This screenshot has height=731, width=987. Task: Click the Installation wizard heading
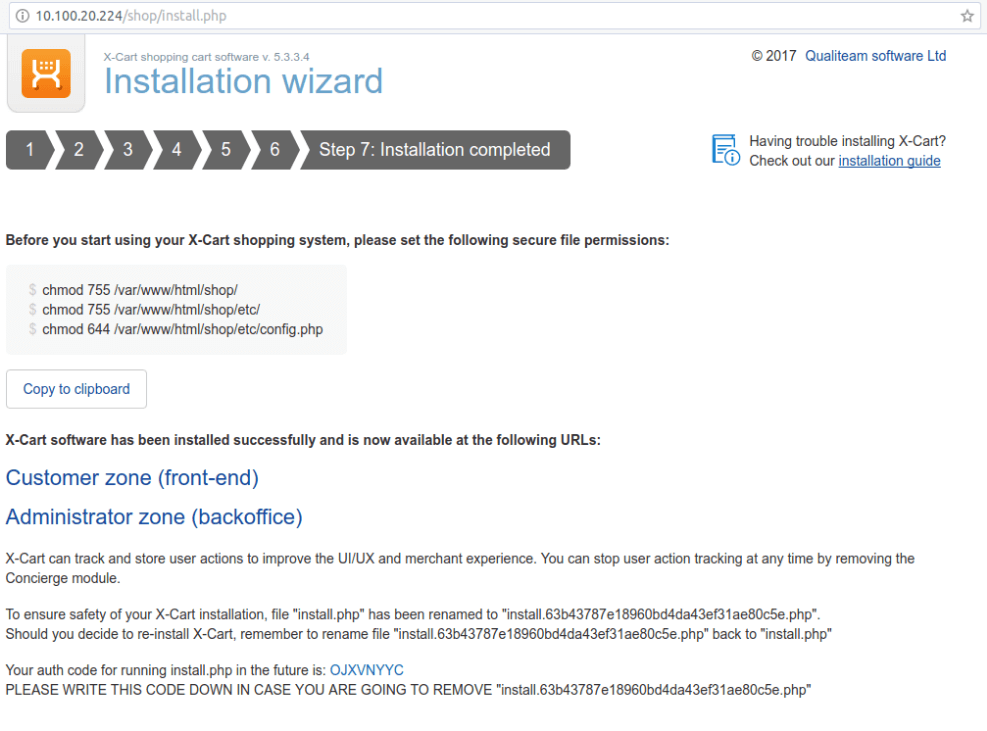click(x=244, y=81)
